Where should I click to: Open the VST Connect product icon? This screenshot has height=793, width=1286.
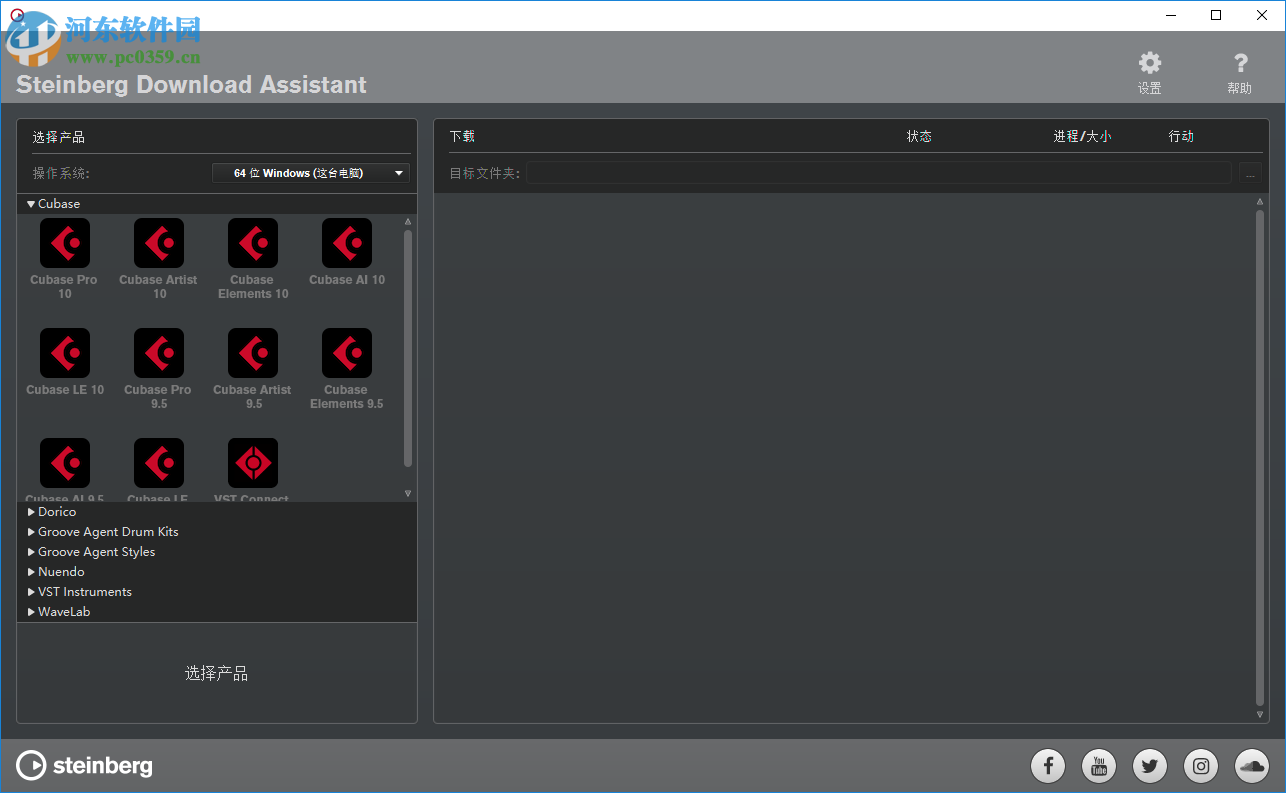[252, 462]
